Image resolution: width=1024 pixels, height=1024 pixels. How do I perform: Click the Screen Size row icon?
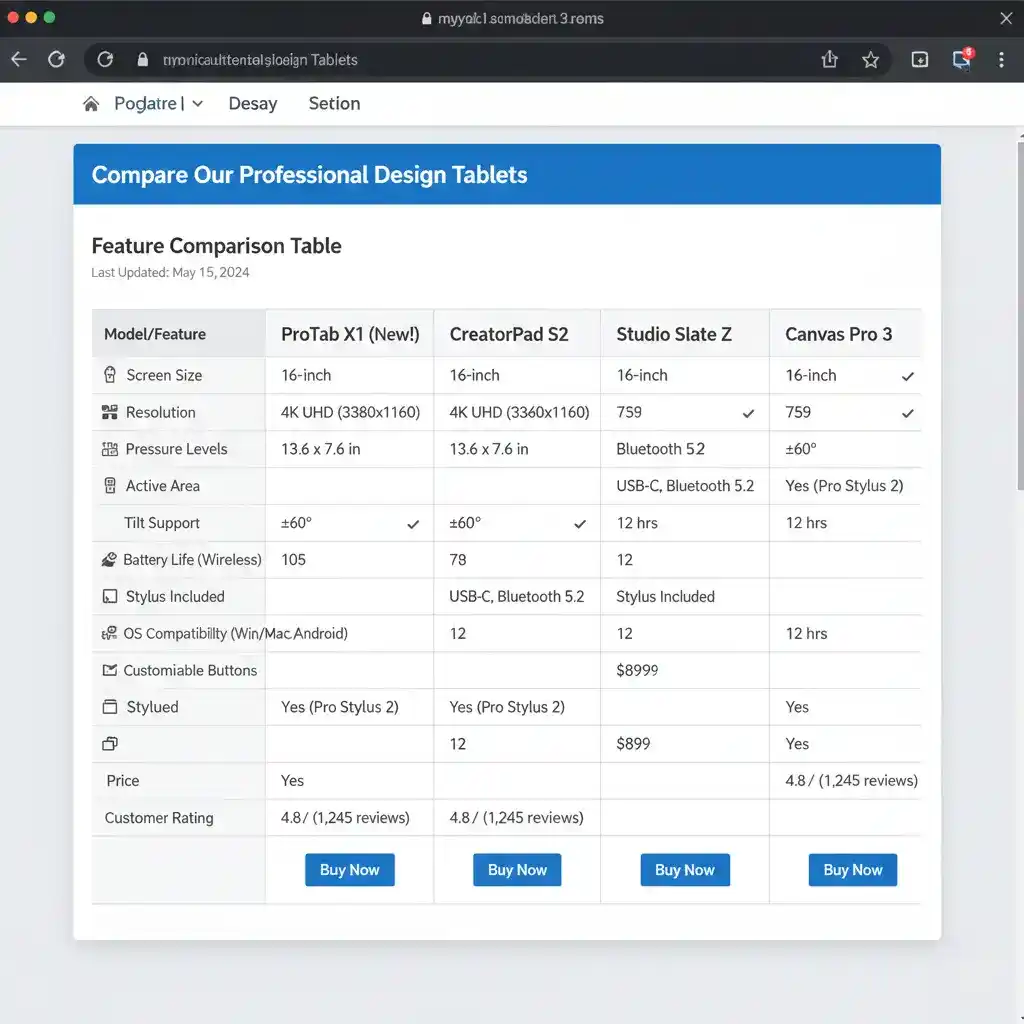110,375
